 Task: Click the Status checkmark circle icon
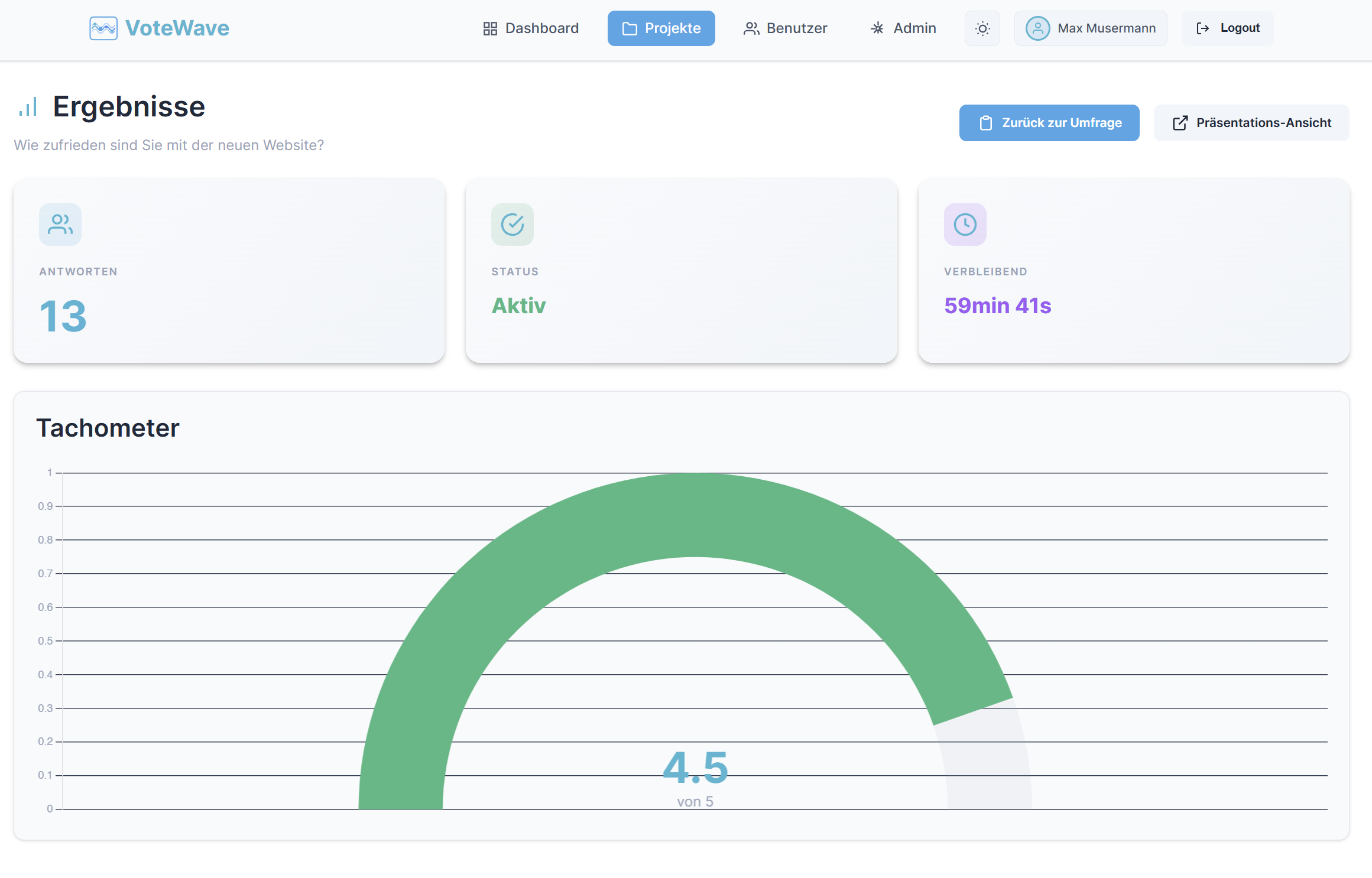(x=513, y=225)
